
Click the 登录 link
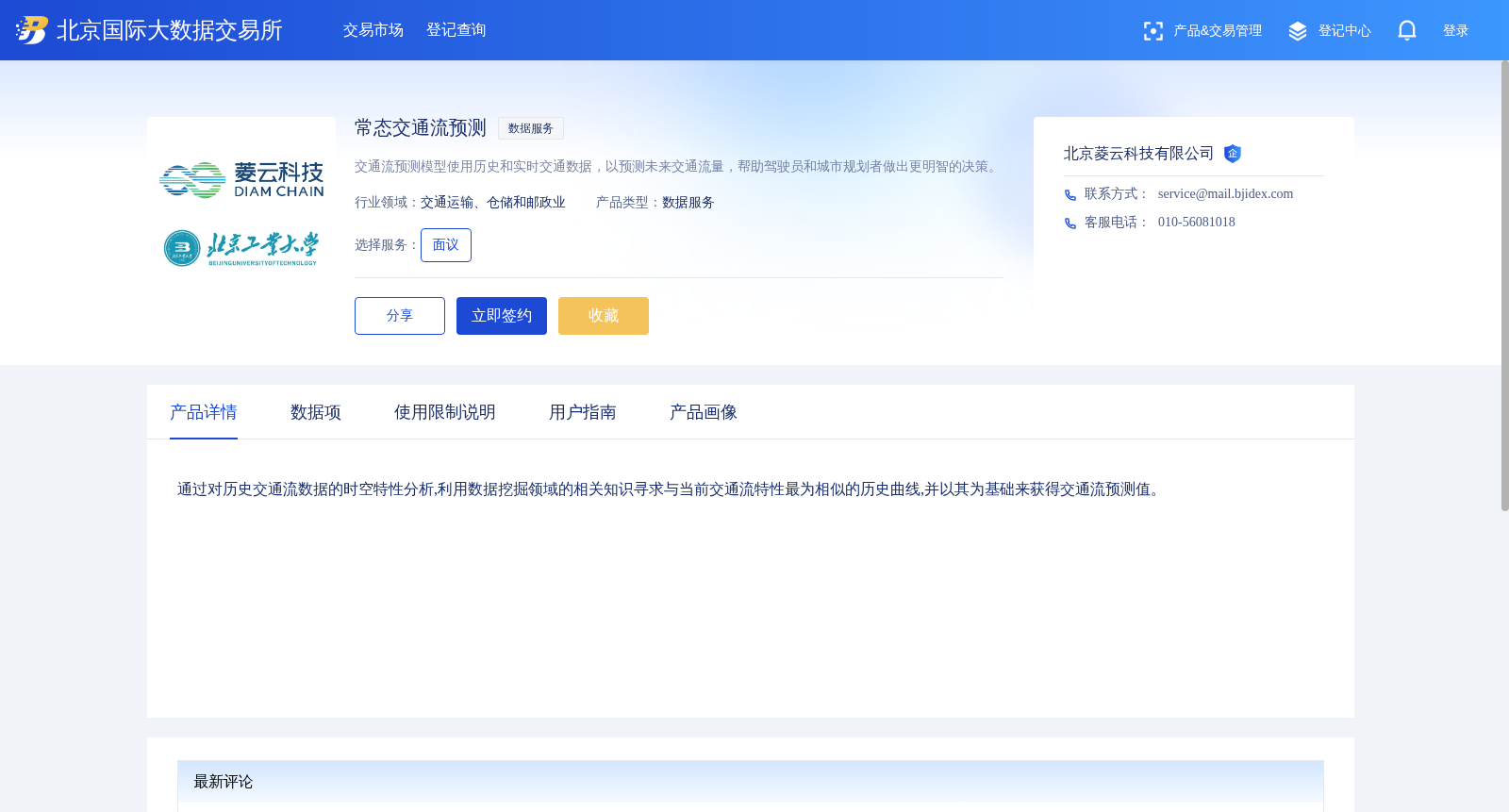pos(1455,31)
